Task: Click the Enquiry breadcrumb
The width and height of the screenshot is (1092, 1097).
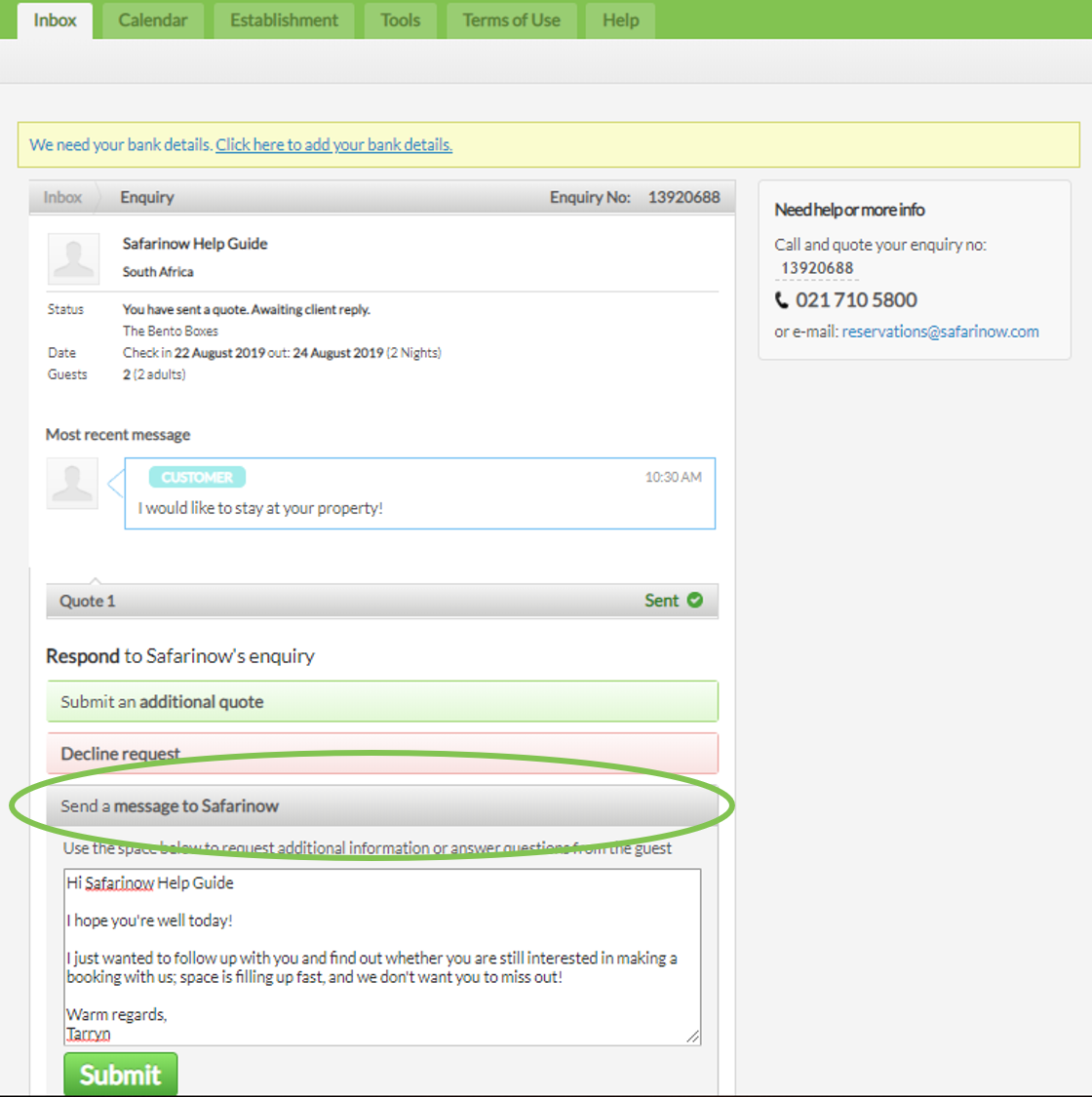Action: pyautogui.click(x=147, y=197)
